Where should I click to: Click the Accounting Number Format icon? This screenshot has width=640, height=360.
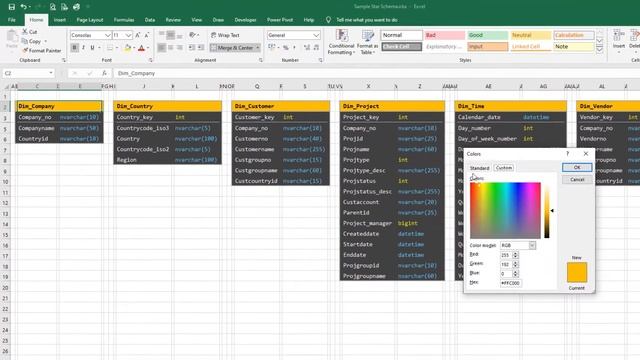pyautogui.click(x=271, y=48)
